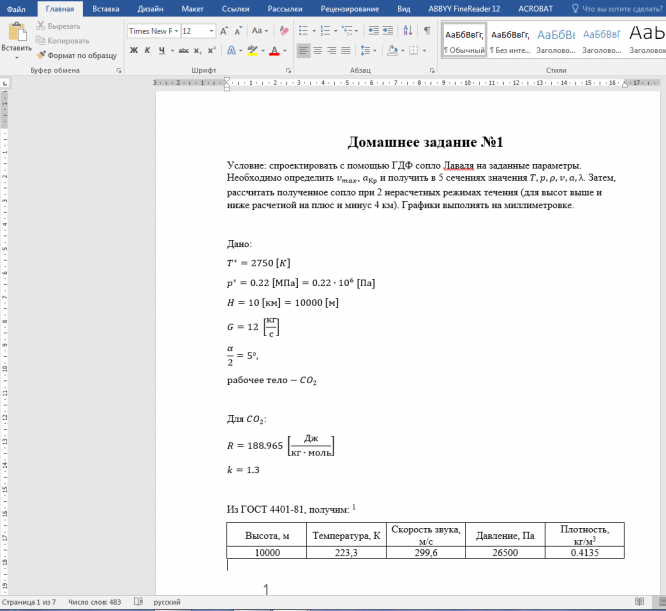Apply red font color
This screenshot has width=666, height=611.
274,51
